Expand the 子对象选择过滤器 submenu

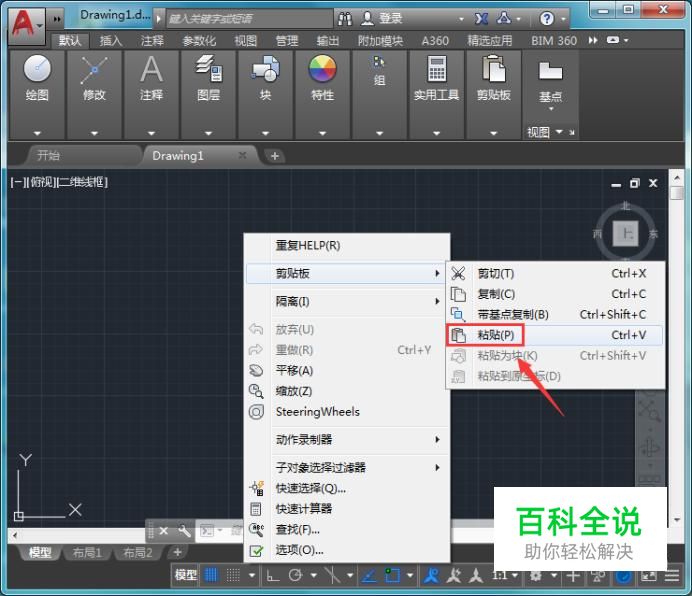click(x=347, y=468)
